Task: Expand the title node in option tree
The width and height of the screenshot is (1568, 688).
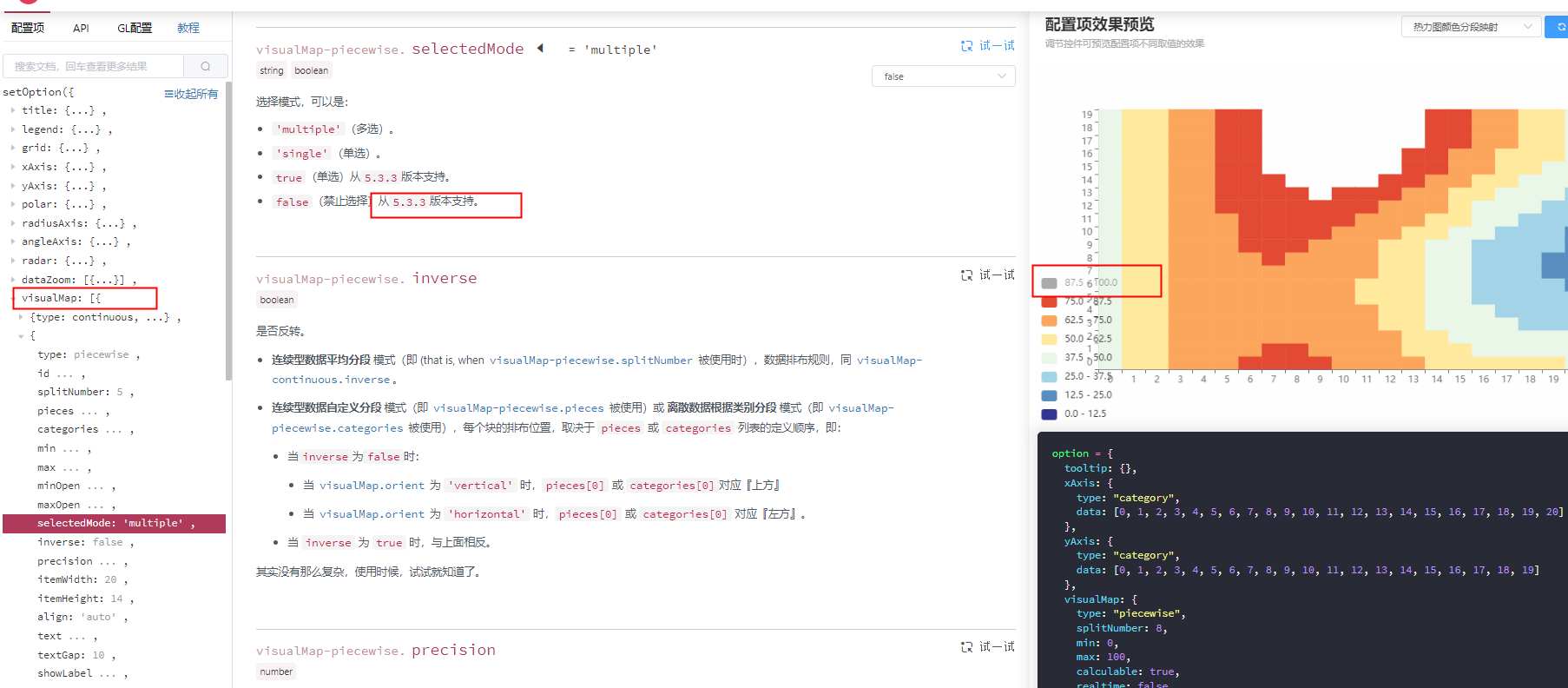Action: [13, 111]
